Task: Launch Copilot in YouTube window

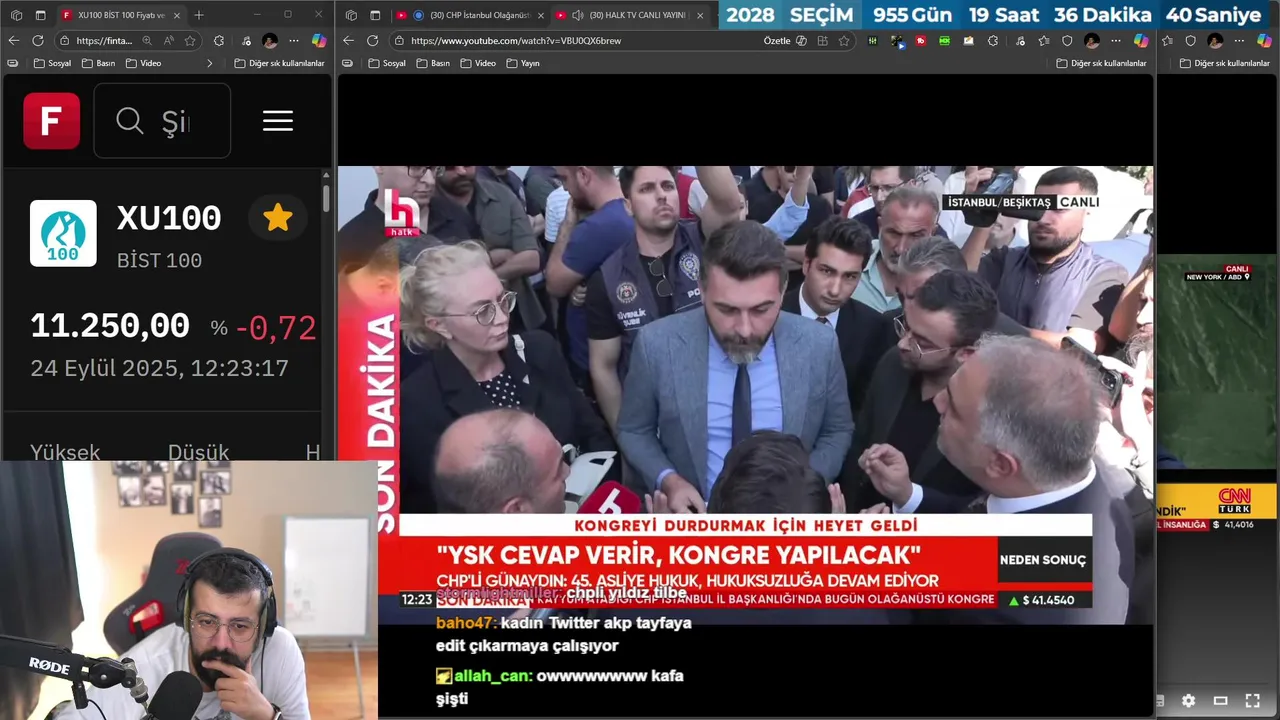Action: (1141, 41)
